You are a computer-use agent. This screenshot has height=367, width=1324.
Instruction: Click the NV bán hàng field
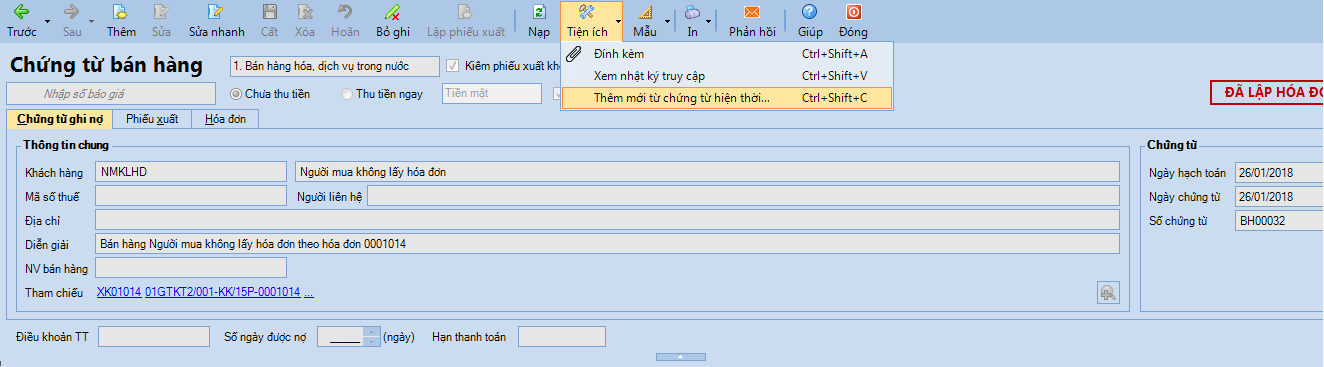pyautogui.click(x=190, y=268)
